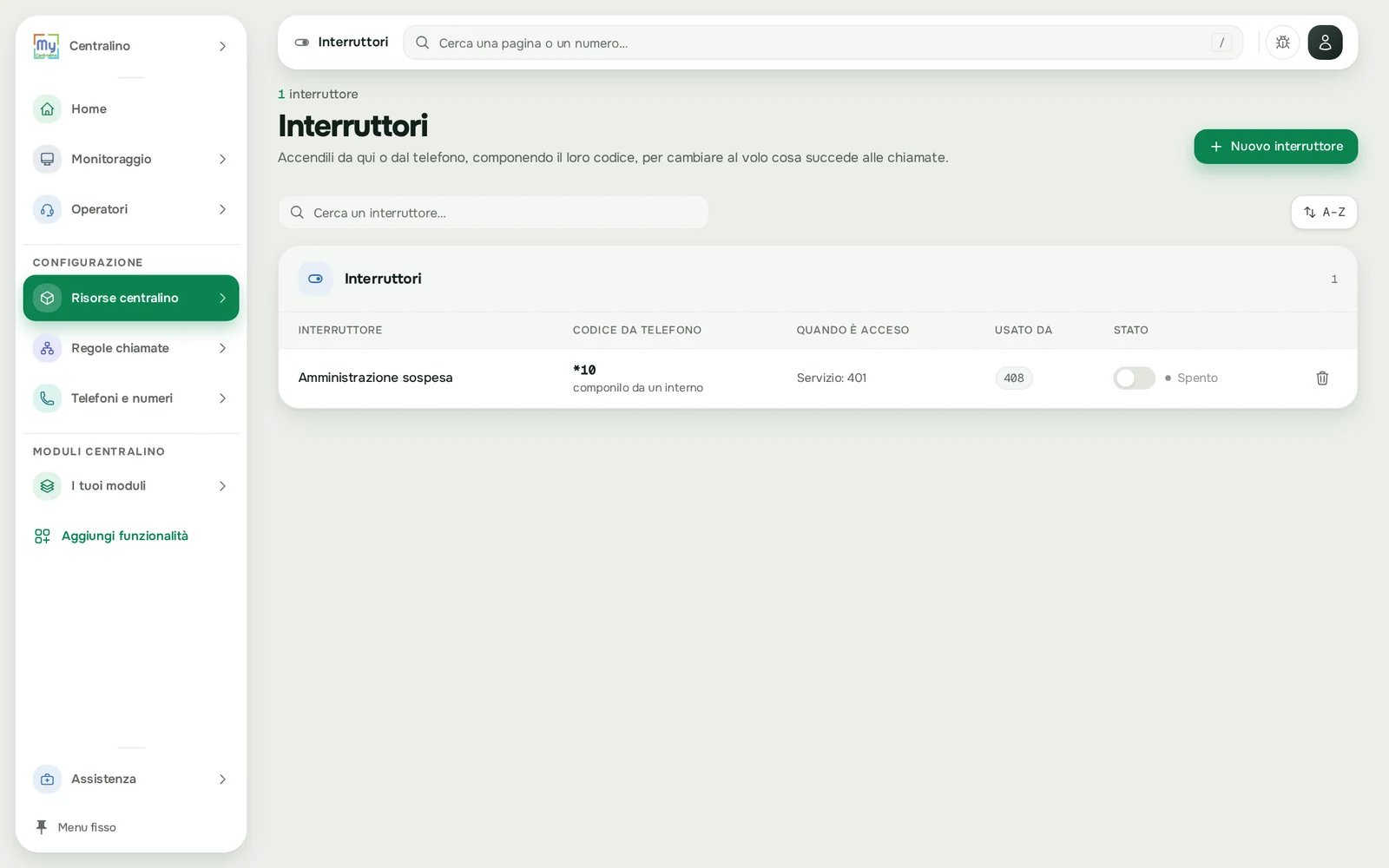Focus the global page or number search

click(x=823, y=43)
